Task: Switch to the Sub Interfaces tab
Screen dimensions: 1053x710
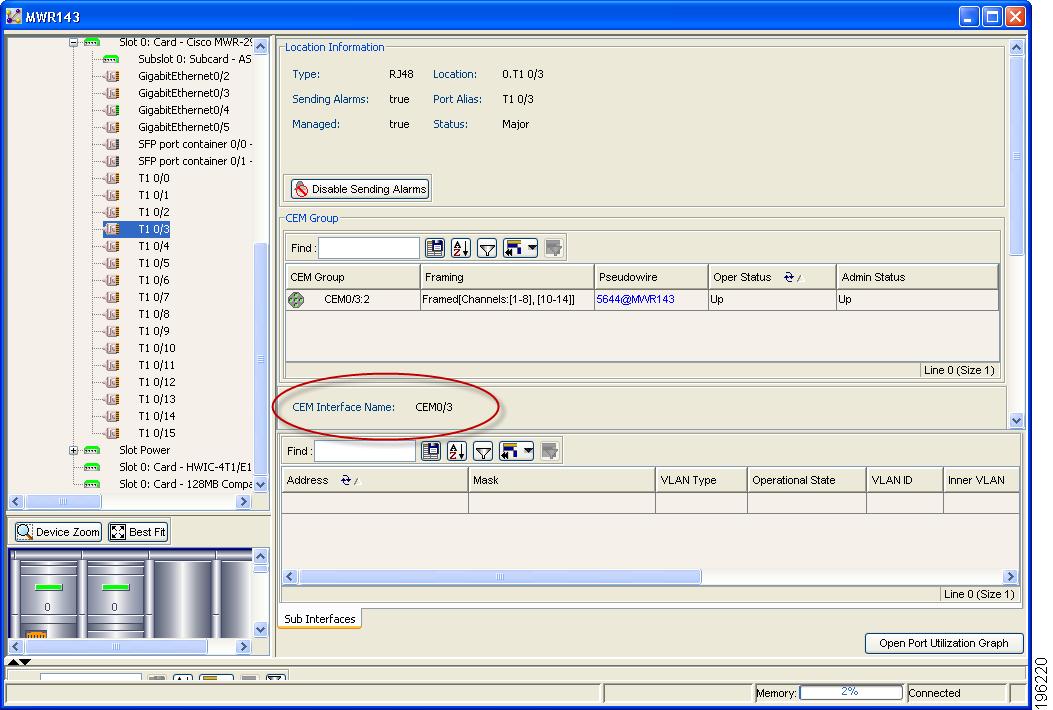Action: (320, 619)
